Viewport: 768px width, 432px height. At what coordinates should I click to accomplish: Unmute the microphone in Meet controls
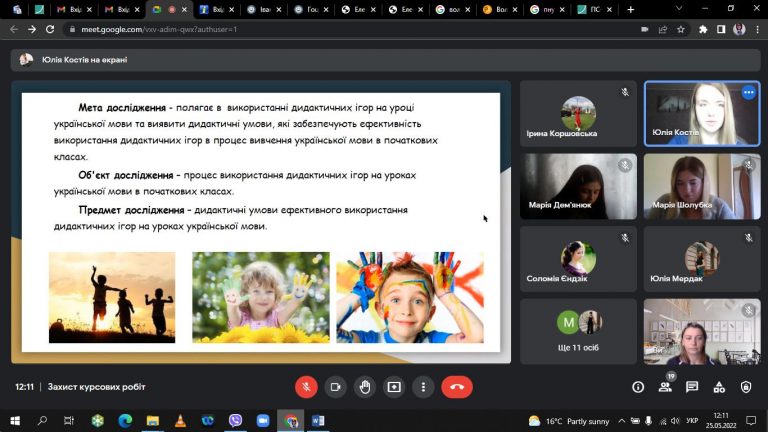click(x=306, y=387)
